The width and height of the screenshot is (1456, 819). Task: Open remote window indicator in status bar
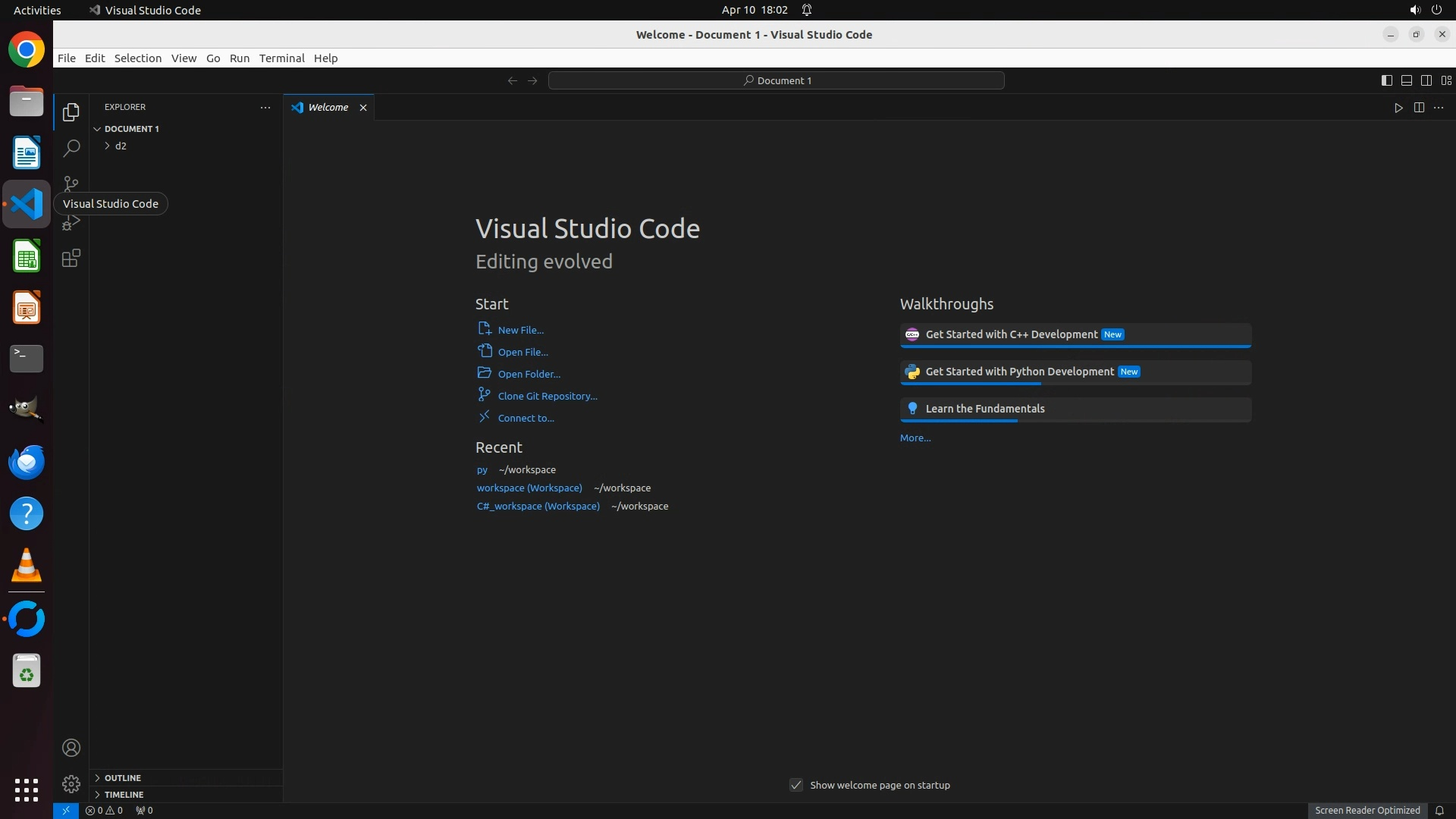[65, 810]
